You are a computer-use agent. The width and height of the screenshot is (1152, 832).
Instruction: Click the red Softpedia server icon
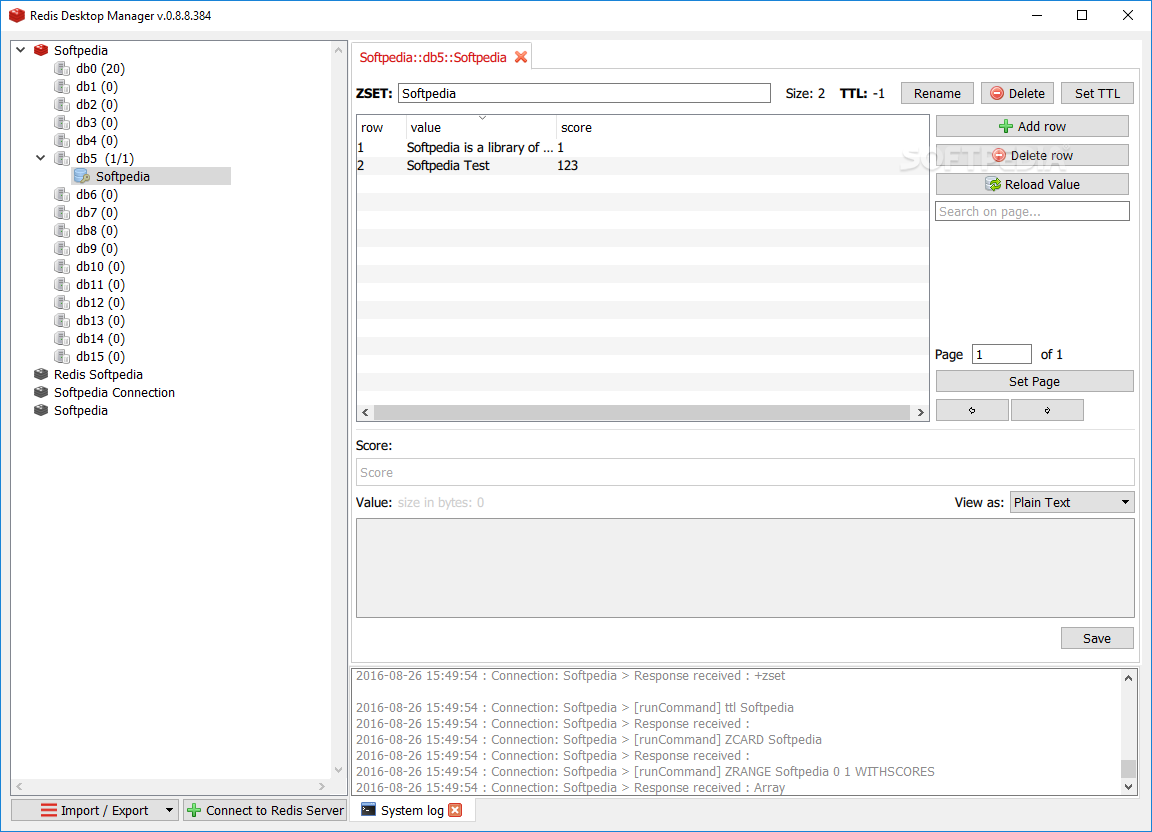[41, 50]
